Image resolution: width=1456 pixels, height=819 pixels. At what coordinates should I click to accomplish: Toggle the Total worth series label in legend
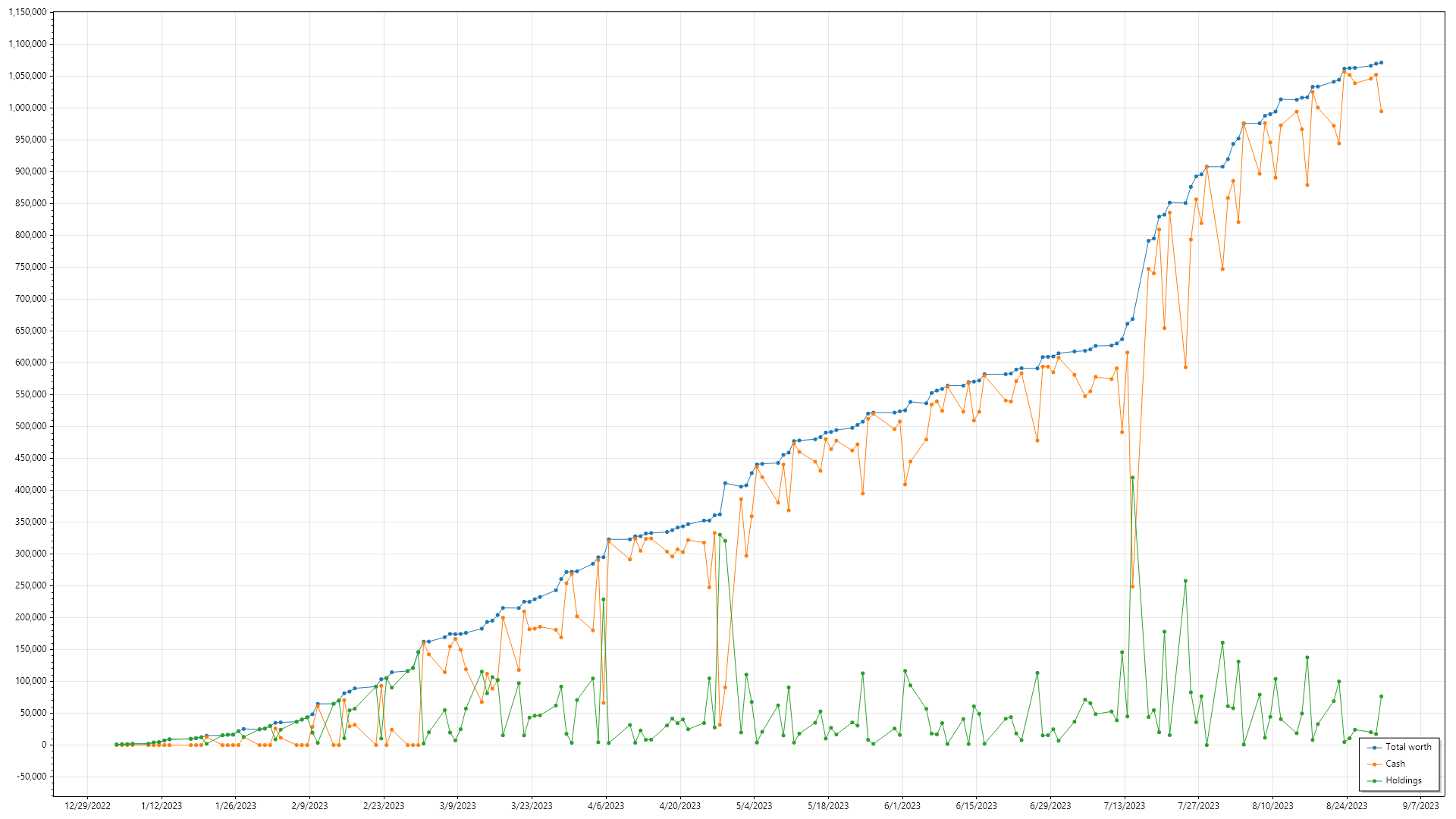coord(1408,748)
